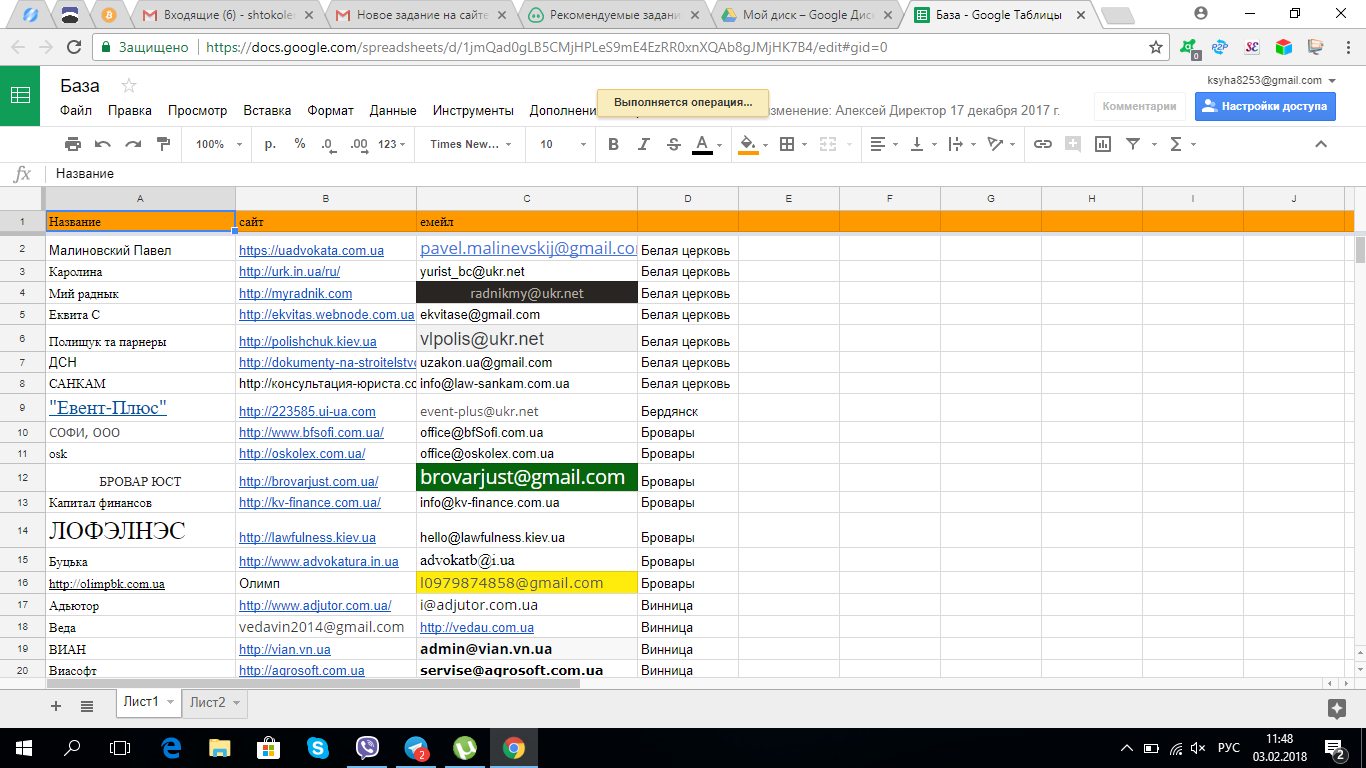Toggle bold formatting
1366x768 pixels.
pyautogui.click(x=613, y=144)
